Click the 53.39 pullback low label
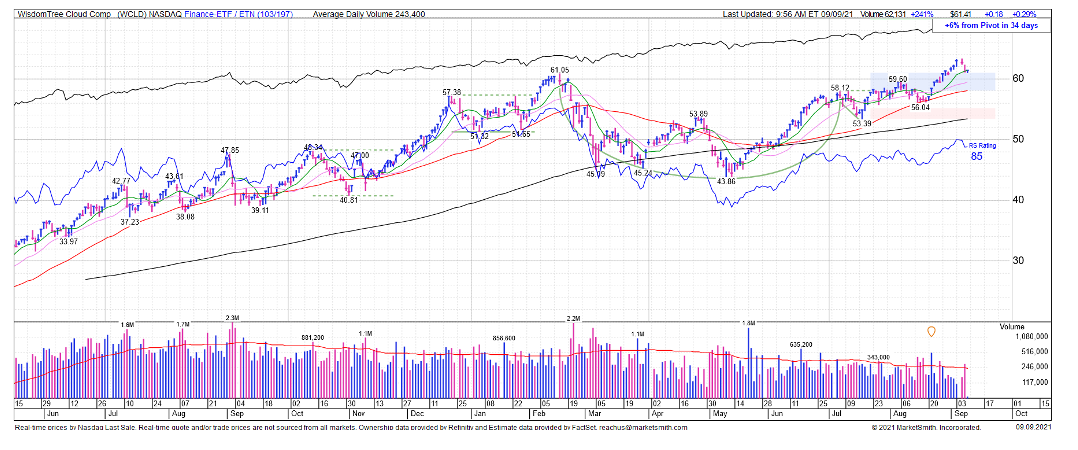This screenshot has width=1078, height=450. coord(862,123)
